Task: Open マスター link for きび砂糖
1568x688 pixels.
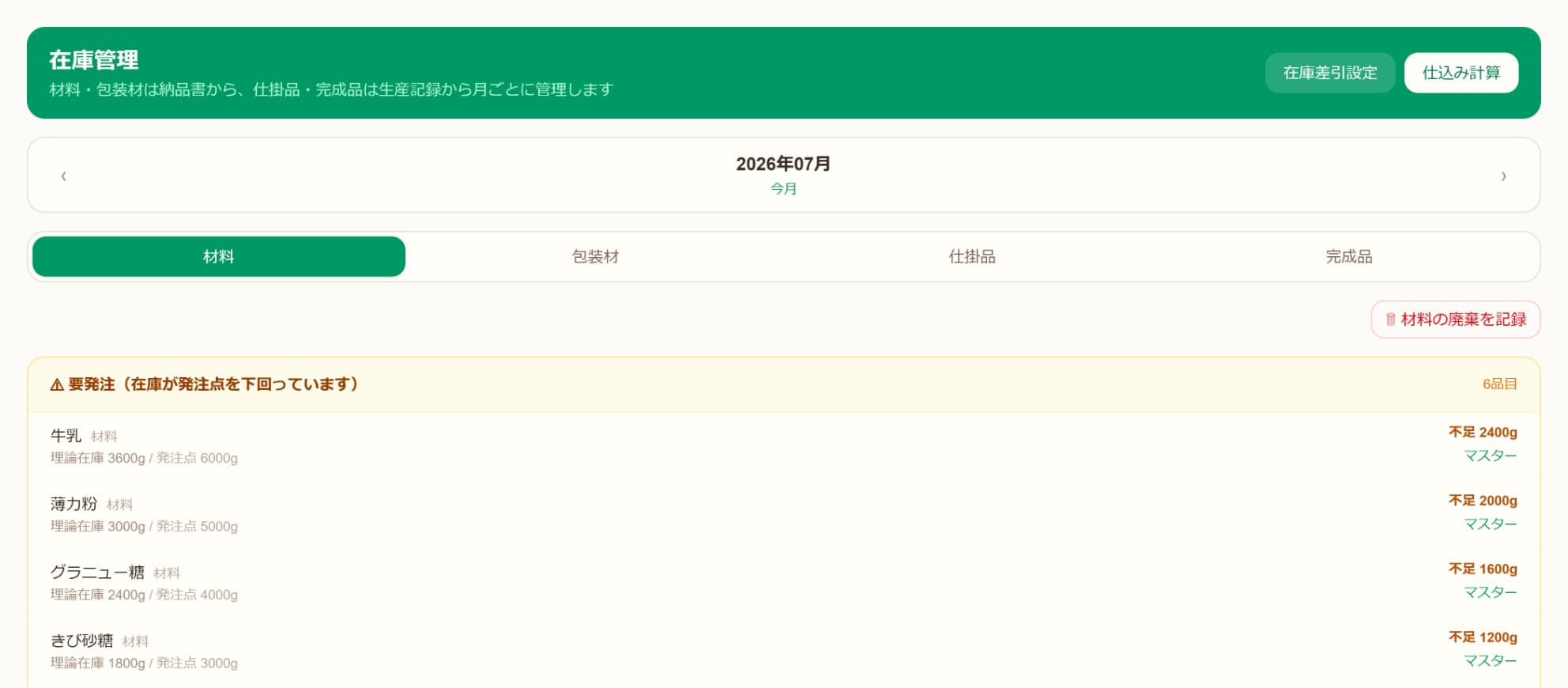Action: (1491, 661)
